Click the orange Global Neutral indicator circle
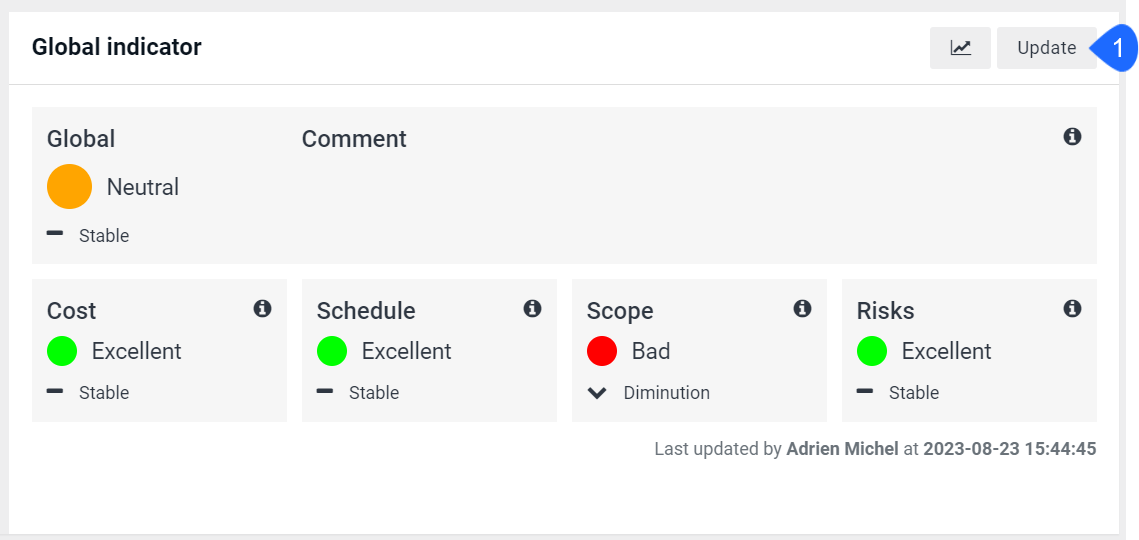Image resolution: width=1139 pixels, height=540 pixels. [70, 187]
